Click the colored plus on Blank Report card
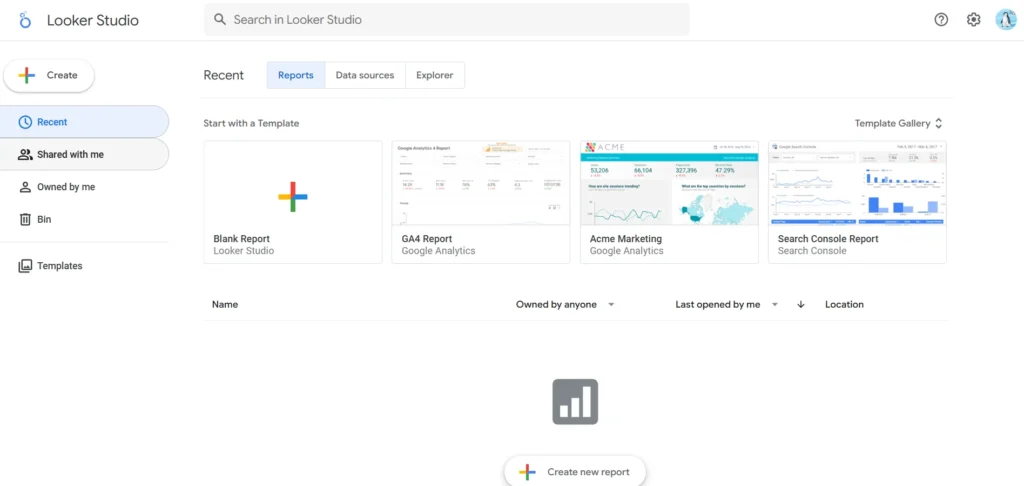The height and width of the screenshot is (486, 1024). [x=293, y=197]
